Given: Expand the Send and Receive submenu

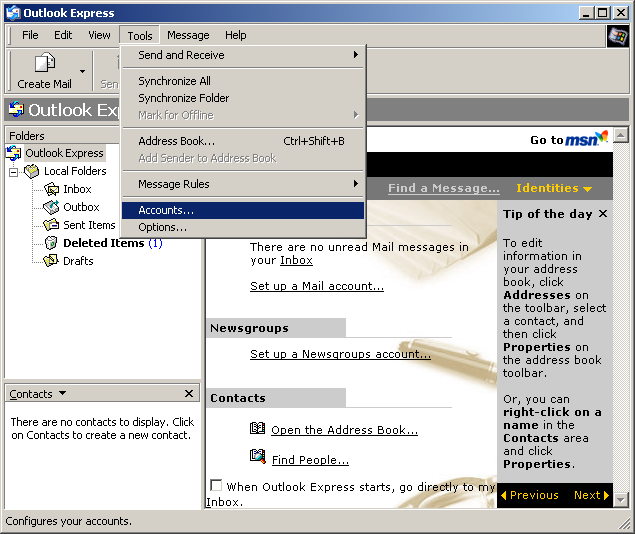Looking at the screenshot, I should [243, 55].
